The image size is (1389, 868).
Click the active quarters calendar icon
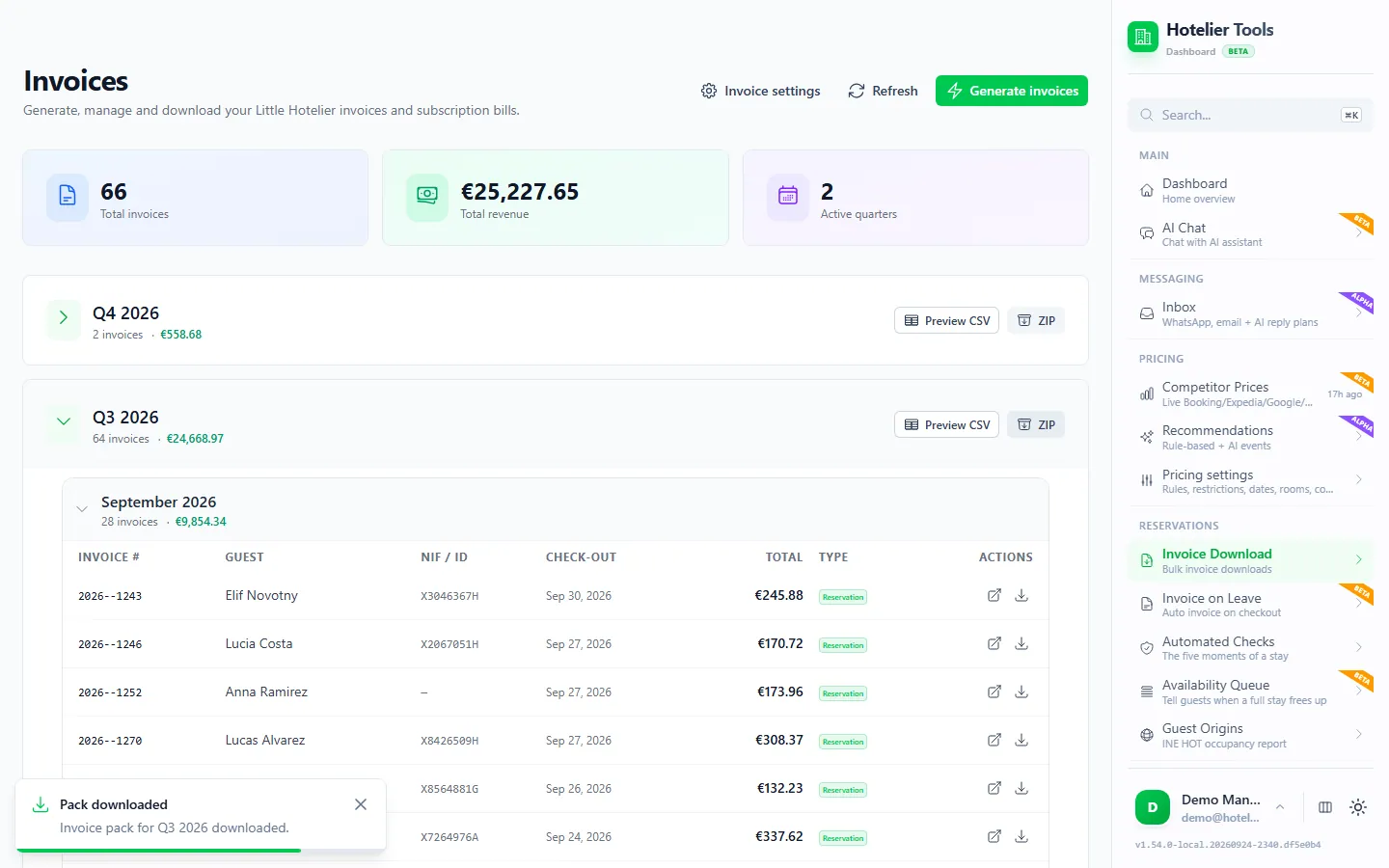[788, 196]
